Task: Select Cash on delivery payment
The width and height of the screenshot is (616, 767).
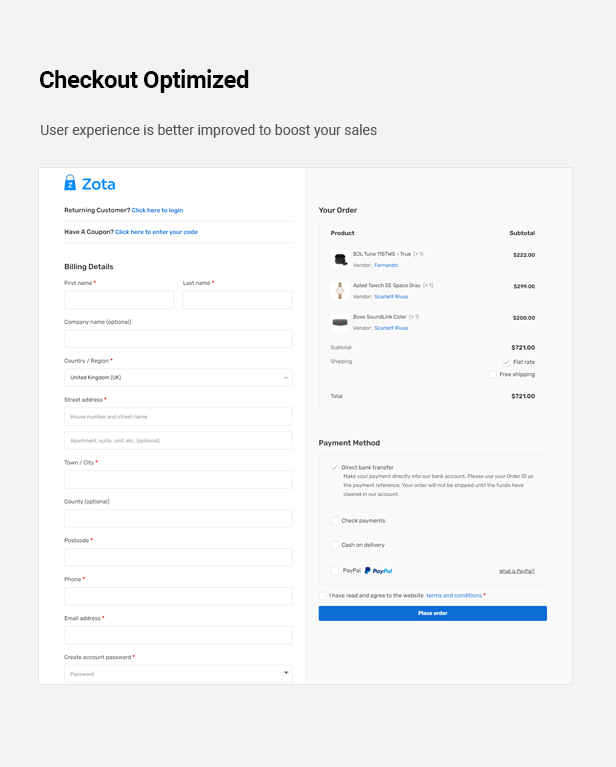Action: pyautogui.click(x=334, y=545)
